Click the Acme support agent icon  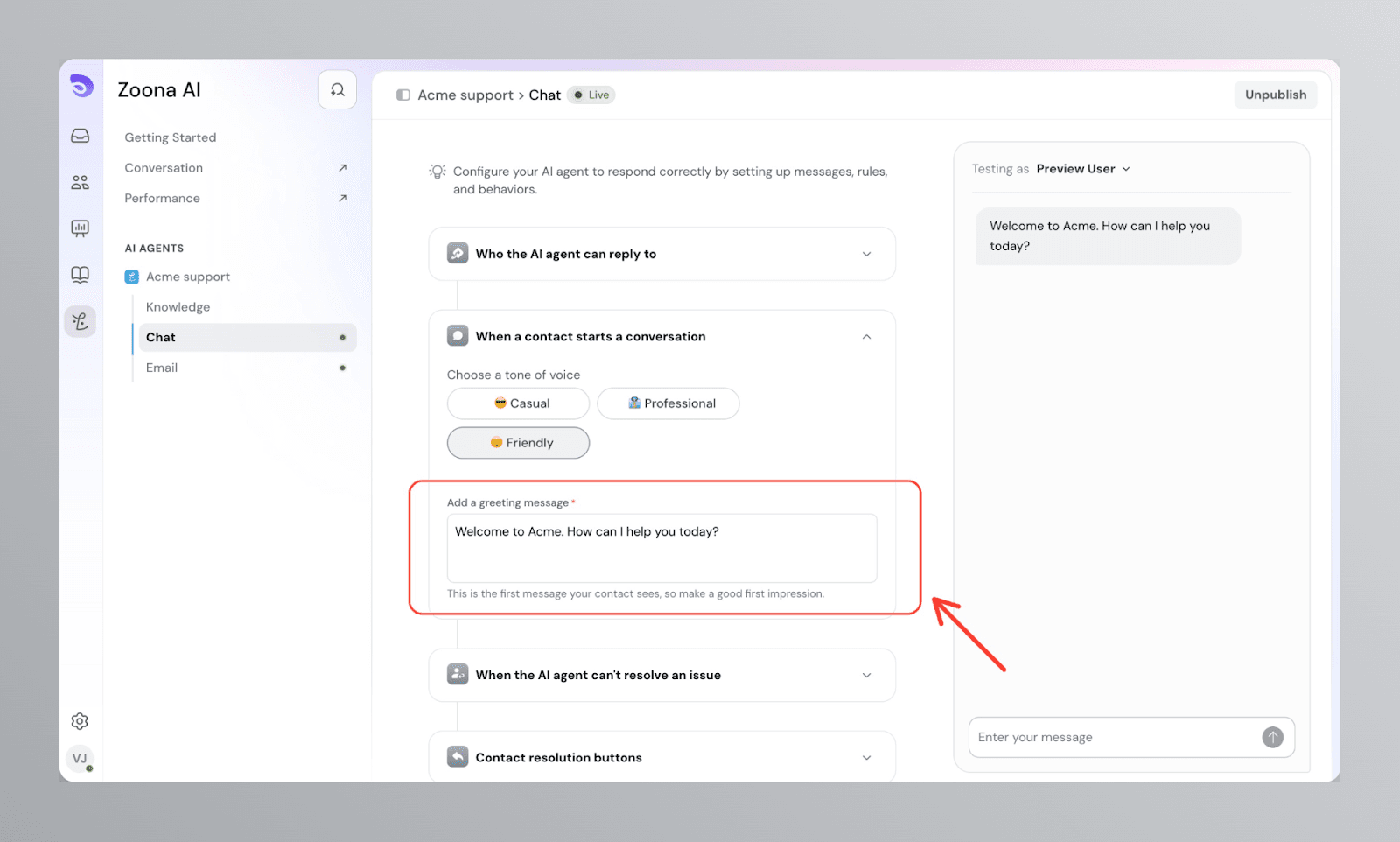132,277
